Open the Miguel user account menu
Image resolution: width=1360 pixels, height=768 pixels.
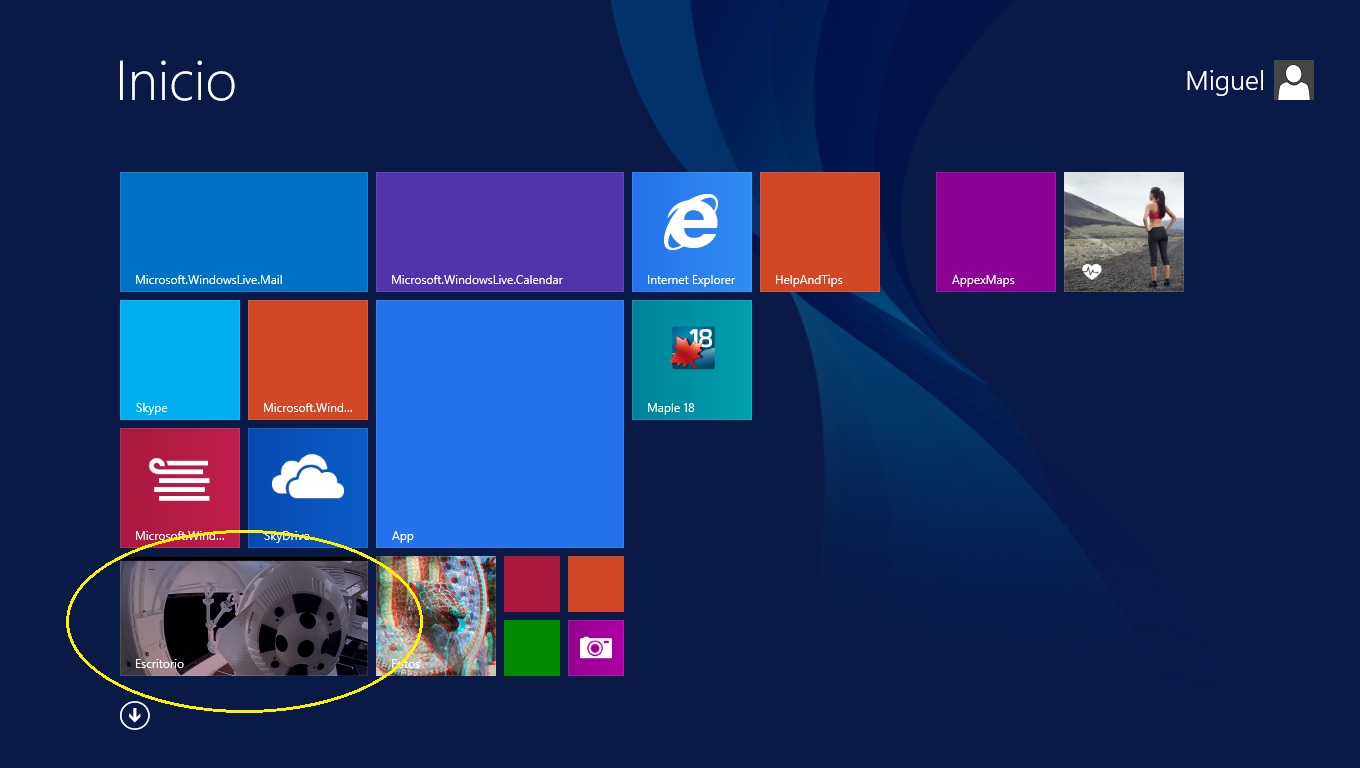pos(1225,81)
